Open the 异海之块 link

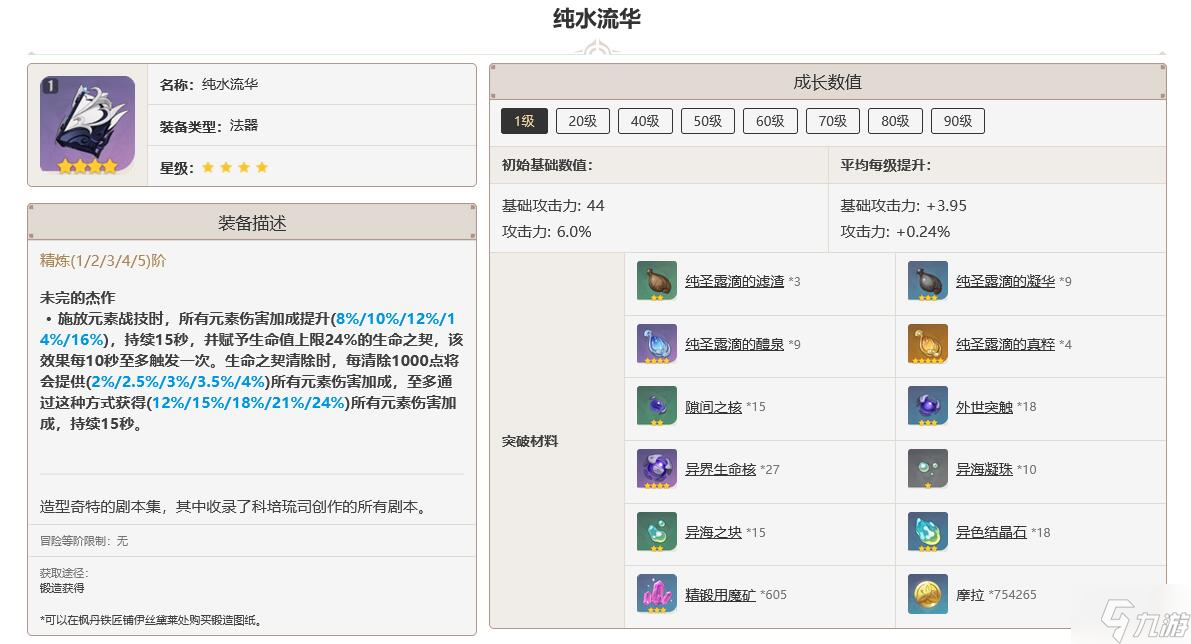pyautogui.click(x=713, y=532)
